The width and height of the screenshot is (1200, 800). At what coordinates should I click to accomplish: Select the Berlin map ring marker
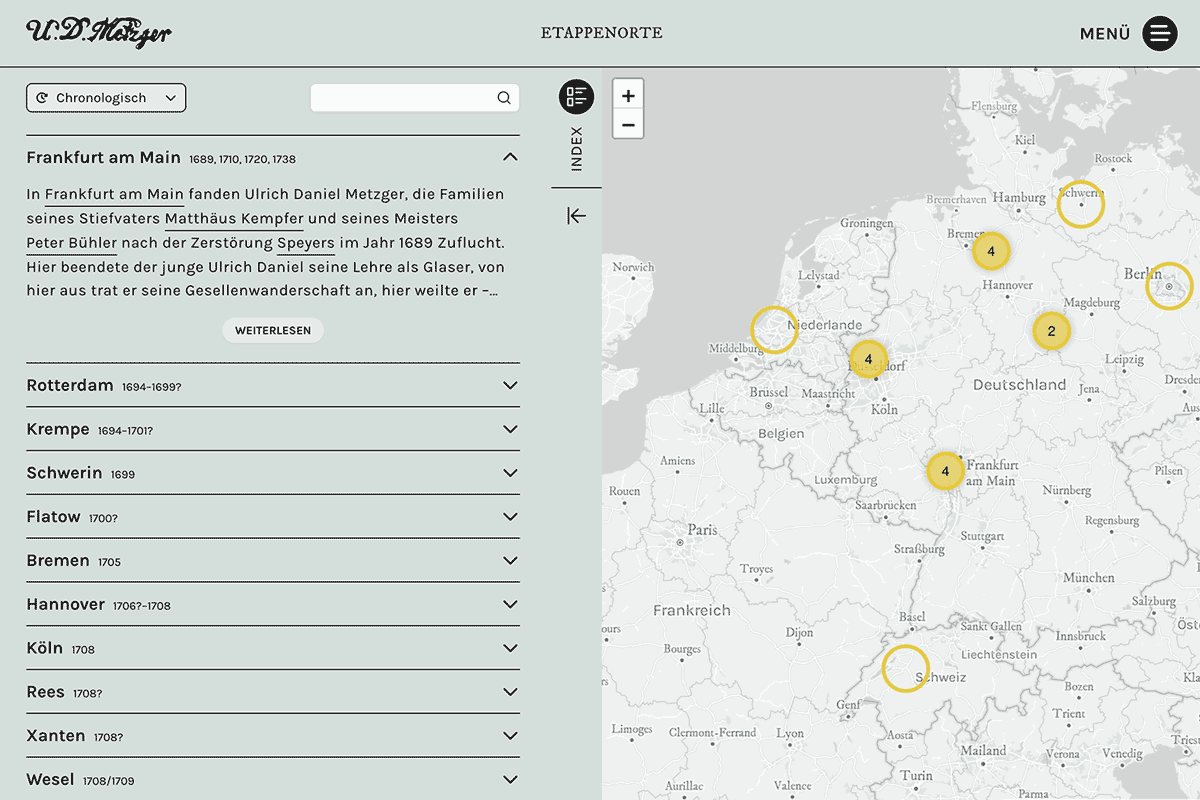(1169, 286)
